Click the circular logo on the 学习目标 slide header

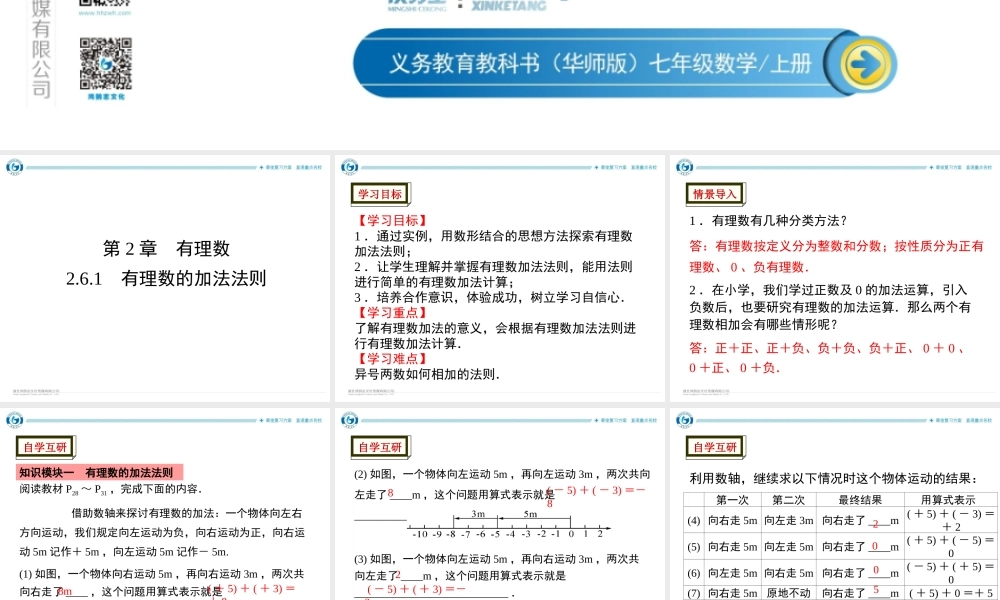click(350, 168)
